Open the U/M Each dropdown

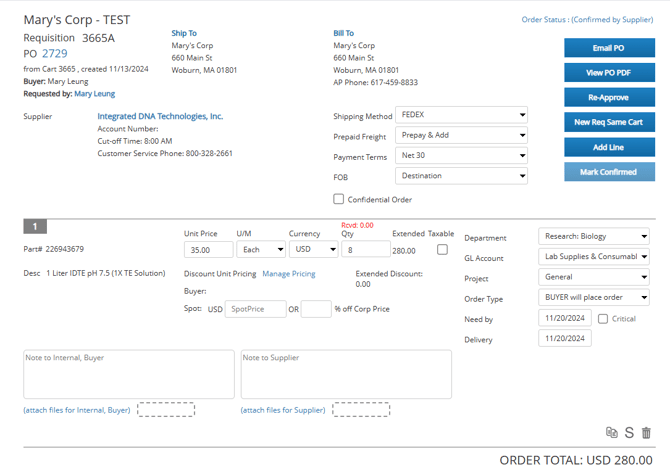point(261,249)
